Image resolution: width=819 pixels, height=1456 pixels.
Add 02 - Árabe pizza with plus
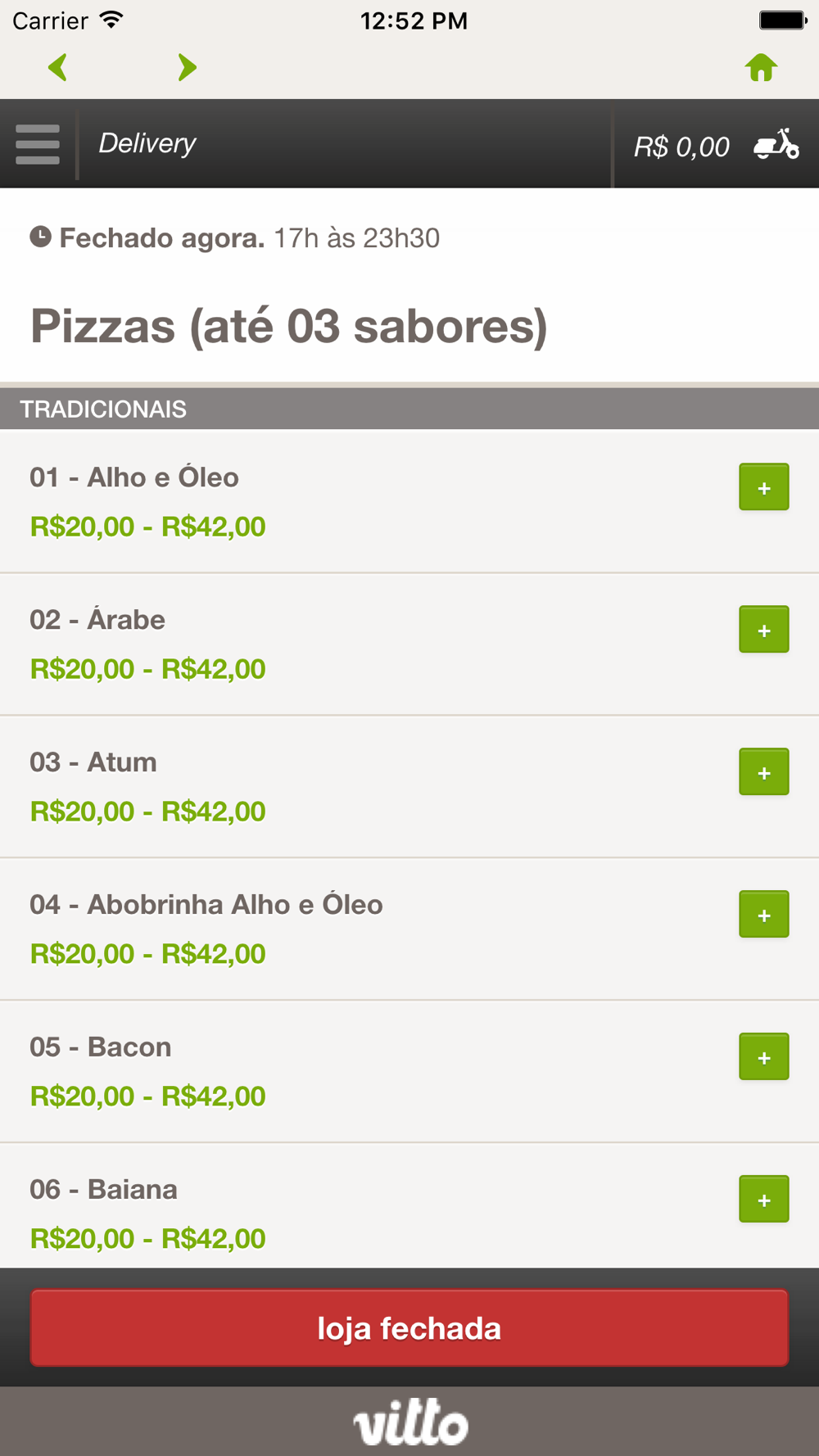(764, 630)
